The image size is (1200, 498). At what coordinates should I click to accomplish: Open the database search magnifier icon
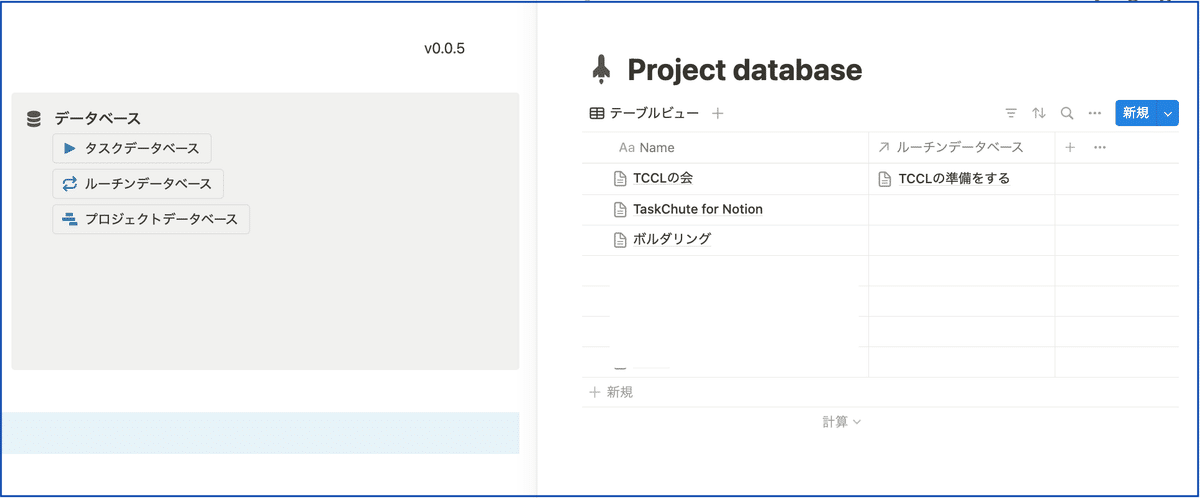1067,114
